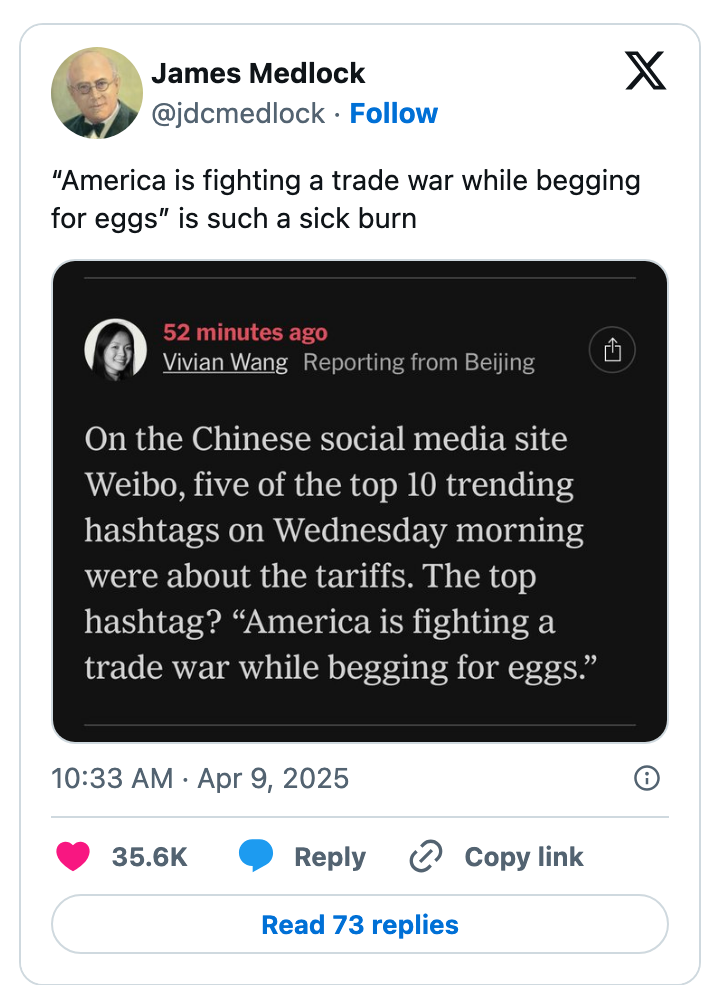Click the Vivian Wang byline link
This screenshot has width=722, height=1006.
pyautogui.click(x=226, y=363)
